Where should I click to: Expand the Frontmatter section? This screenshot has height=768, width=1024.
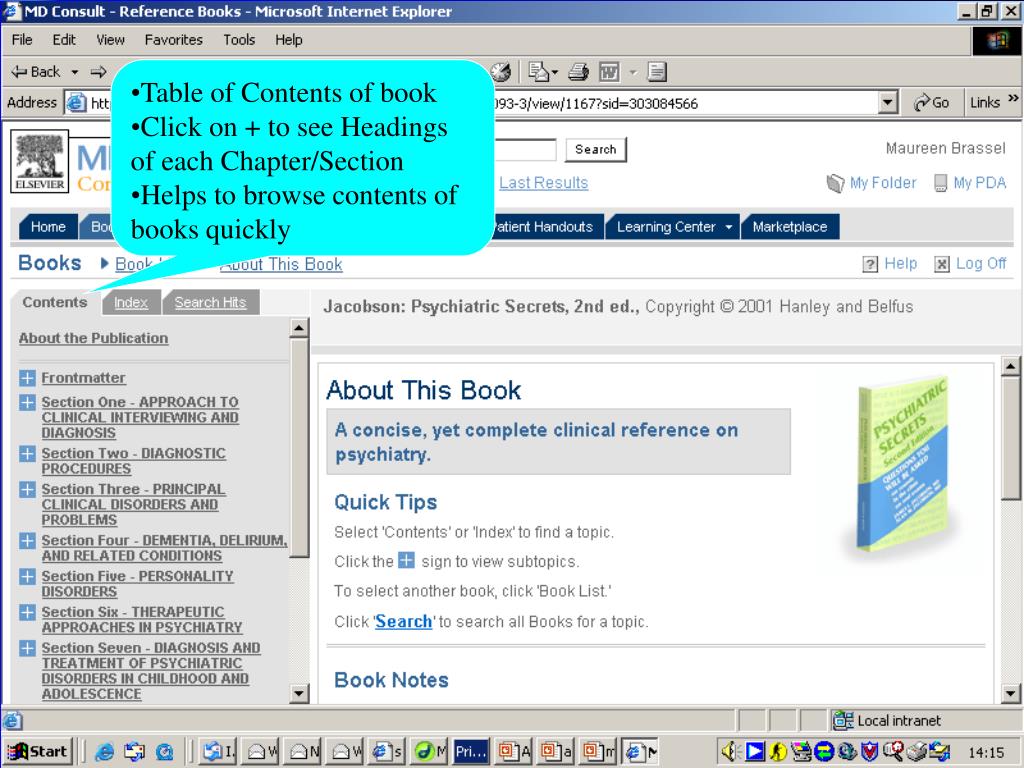(x=27, y=378)
